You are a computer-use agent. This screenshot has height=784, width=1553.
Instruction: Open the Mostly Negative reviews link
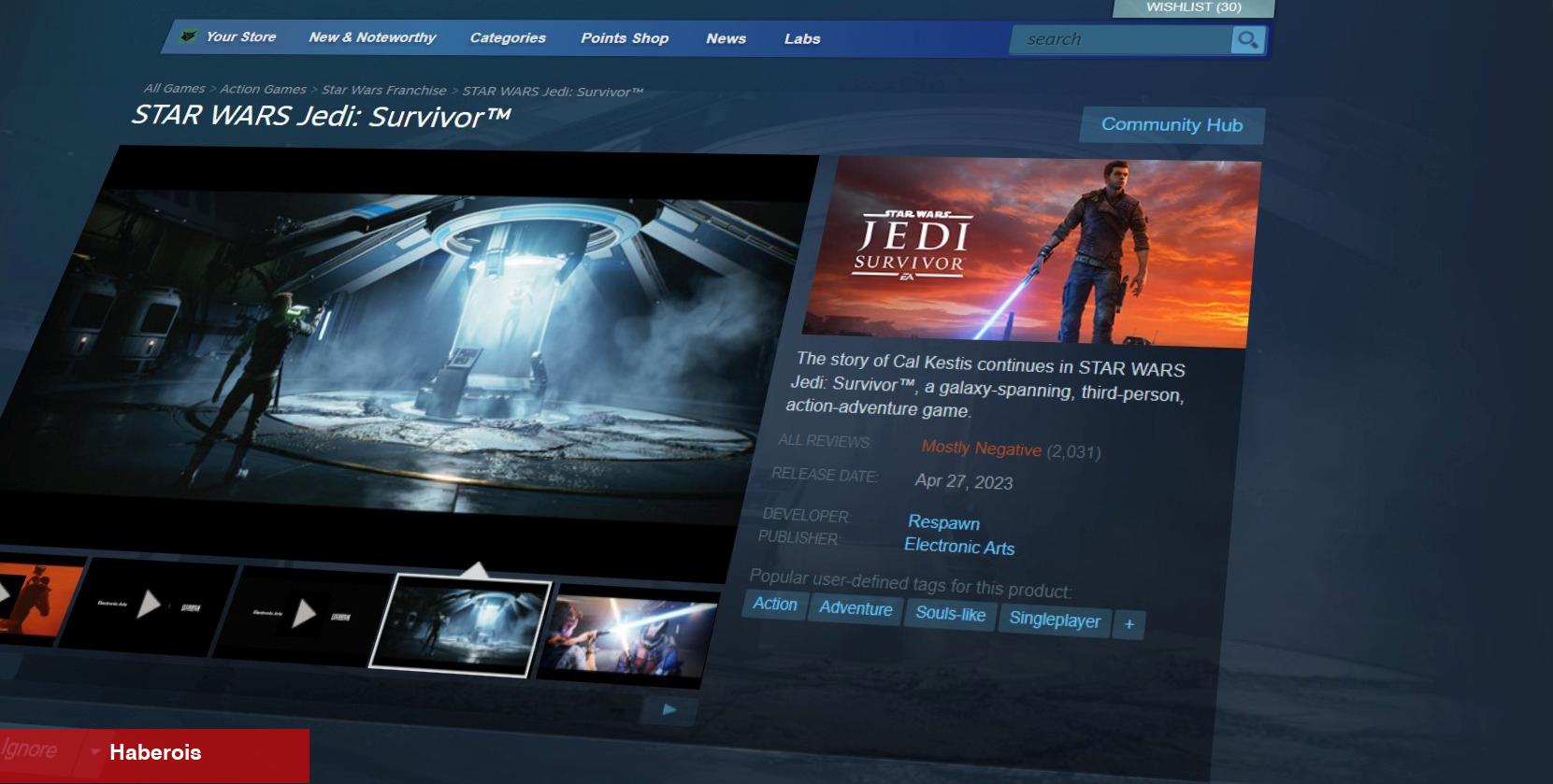(981, 448)
